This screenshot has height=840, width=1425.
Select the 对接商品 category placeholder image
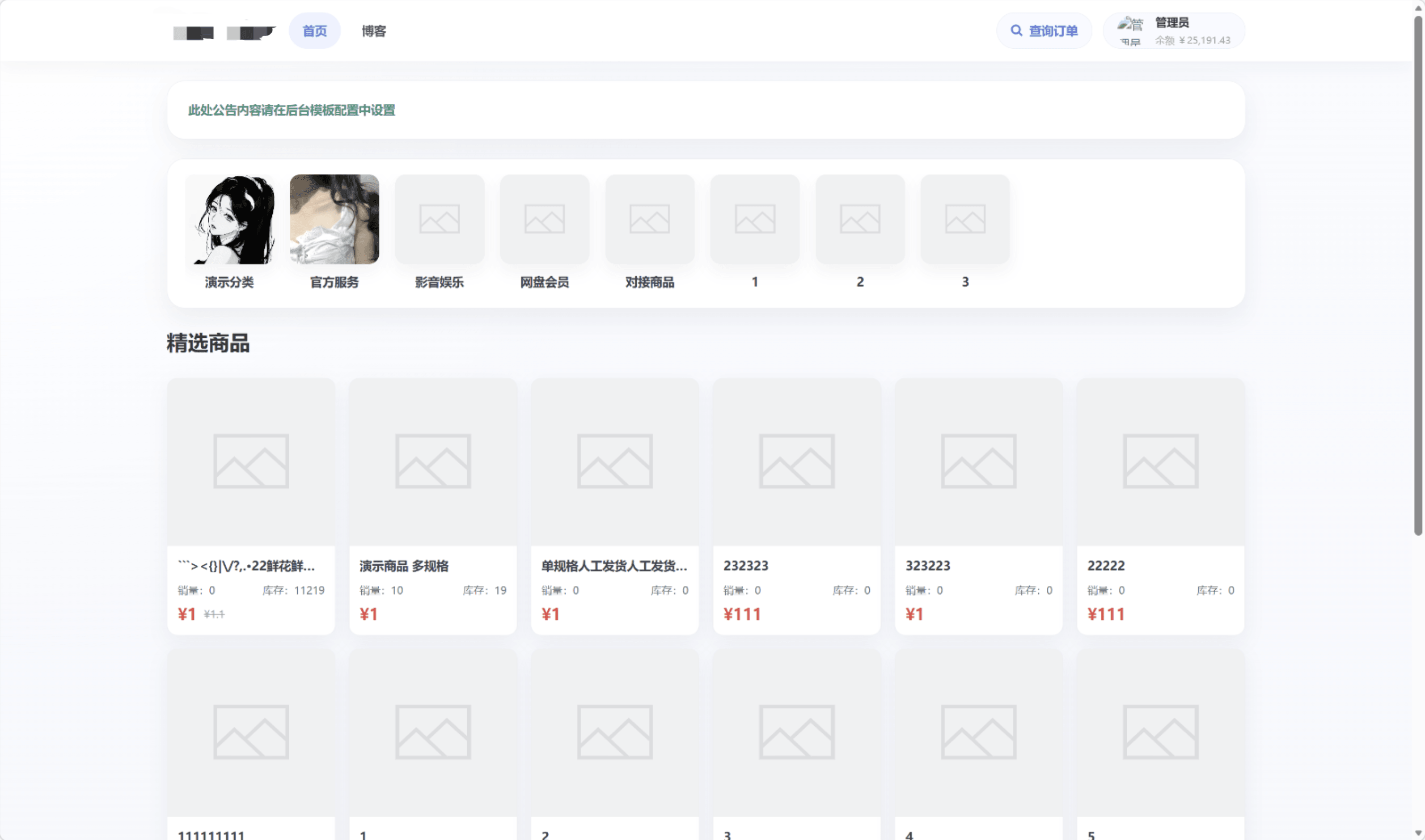[x=650, y=219]
